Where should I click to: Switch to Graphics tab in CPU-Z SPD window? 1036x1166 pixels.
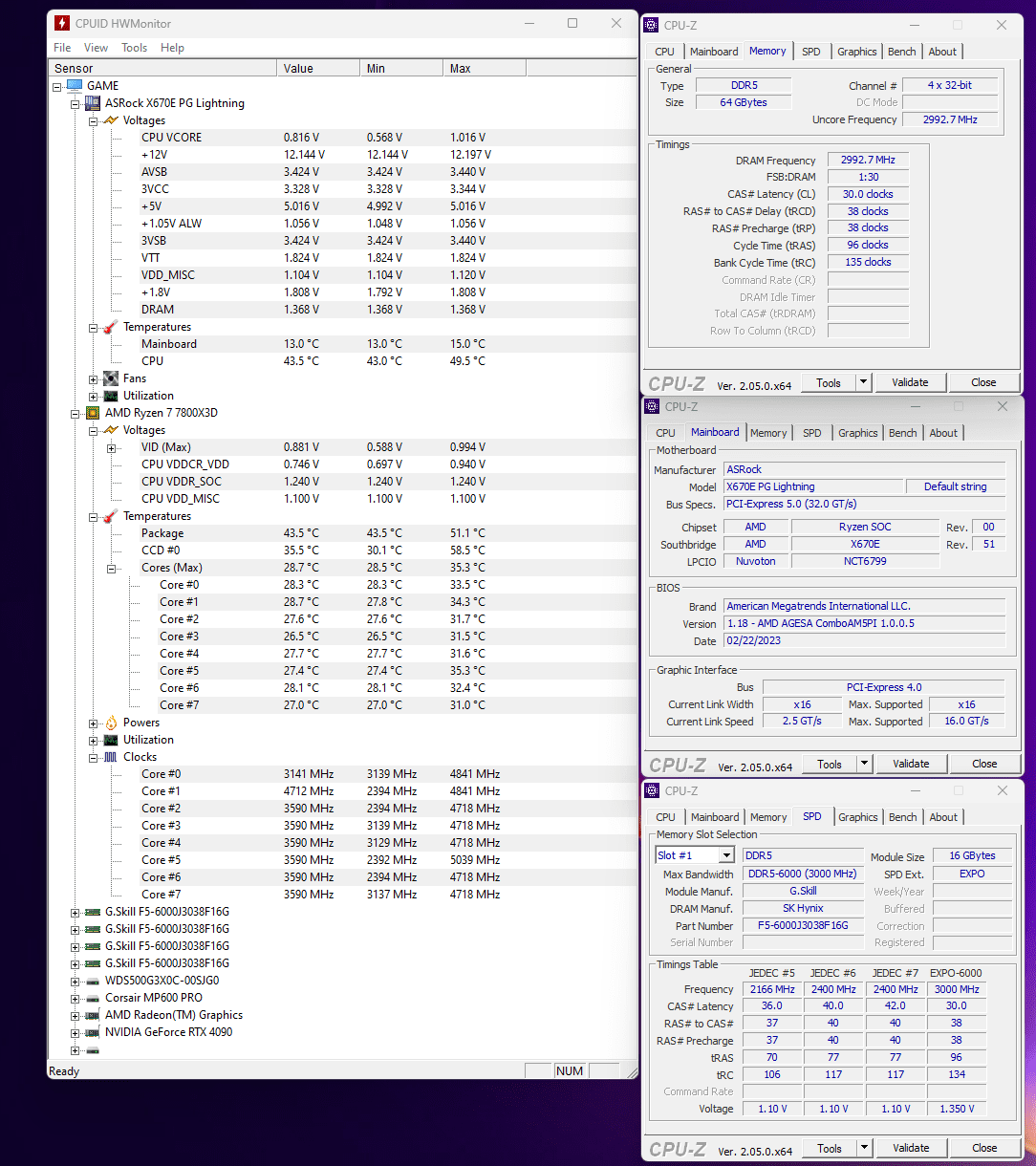point(858,817)
